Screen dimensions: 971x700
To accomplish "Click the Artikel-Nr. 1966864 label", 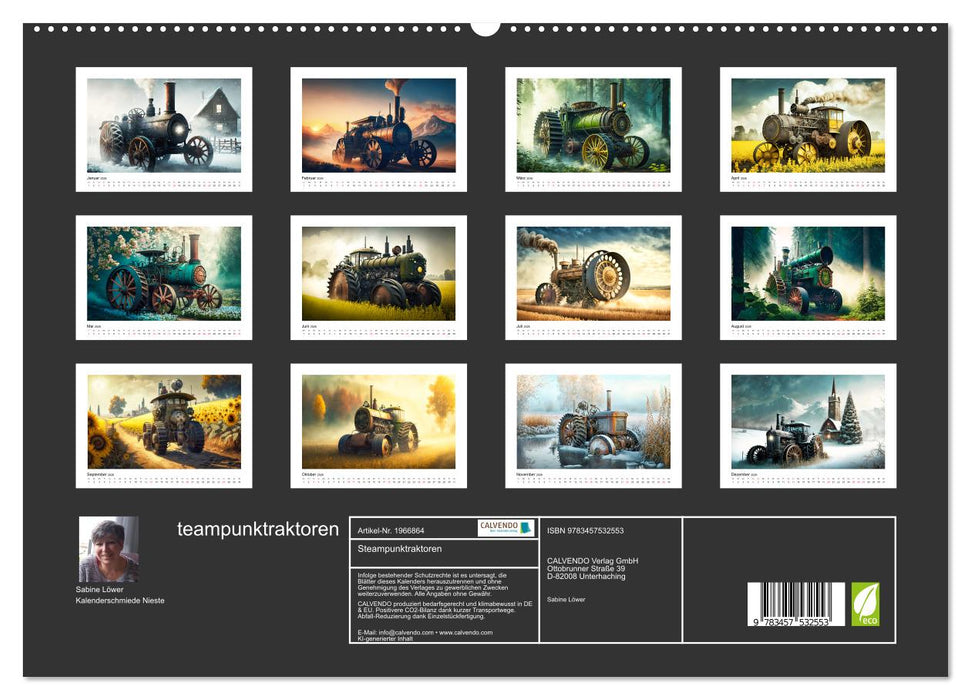I will 390,530.
